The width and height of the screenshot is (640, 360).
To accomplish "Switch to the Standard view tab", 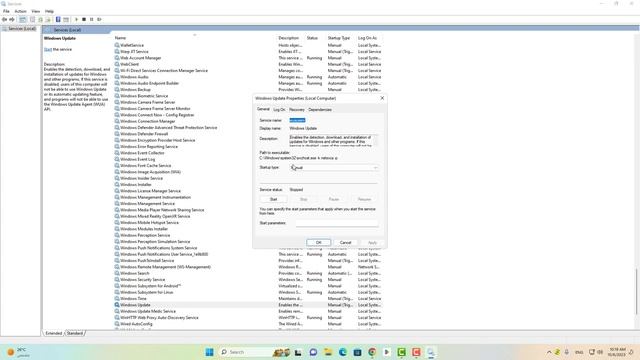I will tap(75, 333).
